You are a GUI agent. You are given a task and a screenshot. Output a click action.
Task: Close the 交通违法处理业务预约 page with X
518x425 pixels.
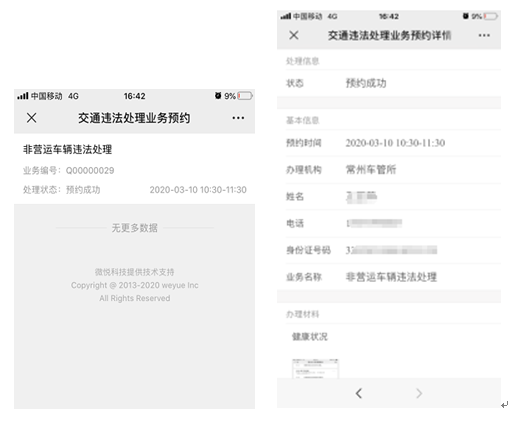point(32,118)
